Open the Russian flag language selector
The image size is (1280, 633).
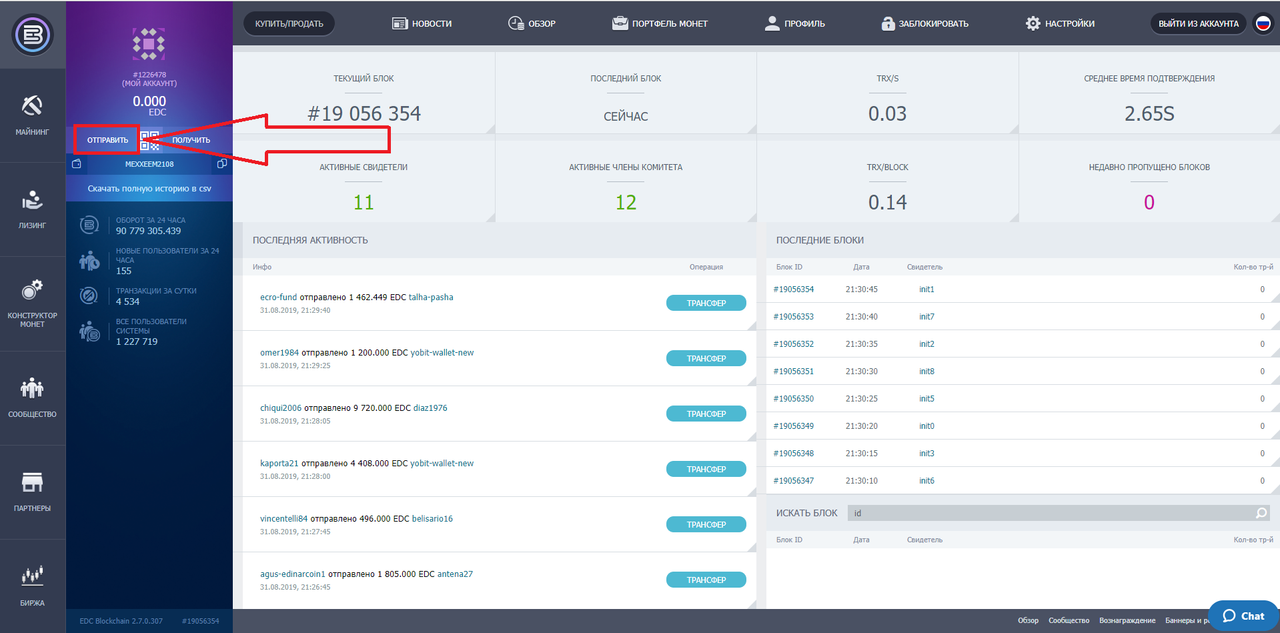coord(1262,24)
